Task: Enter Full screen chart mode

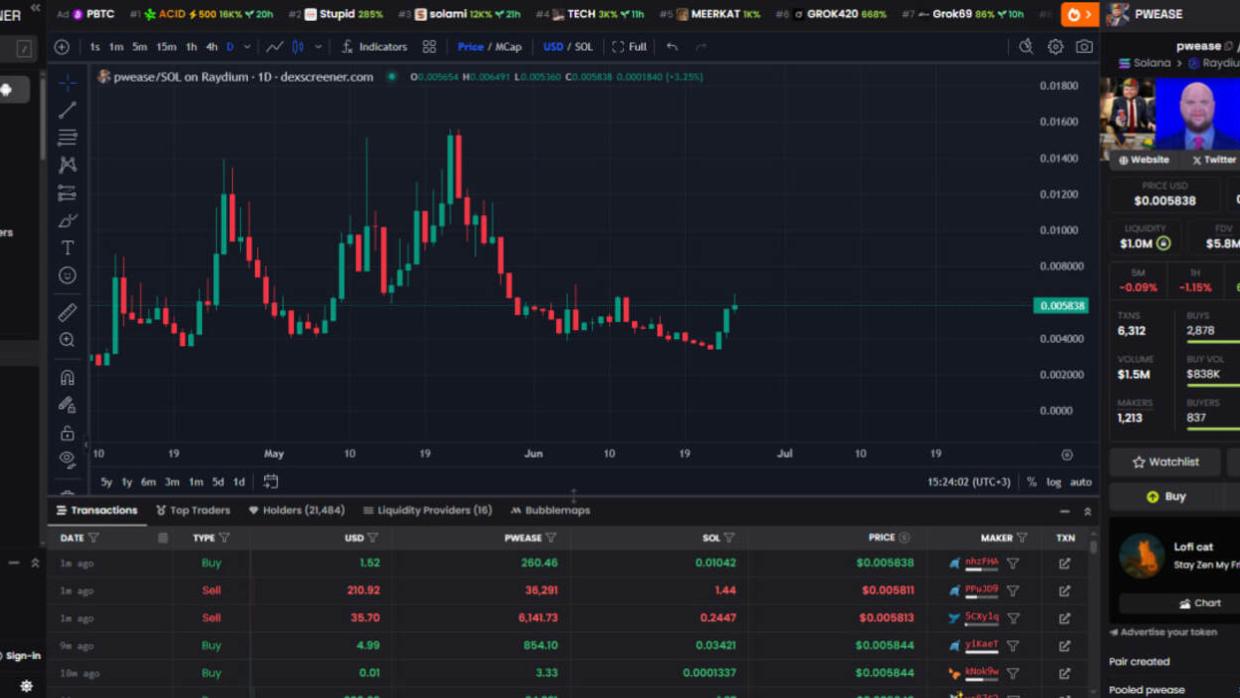Action: click(x=630, y=47)
